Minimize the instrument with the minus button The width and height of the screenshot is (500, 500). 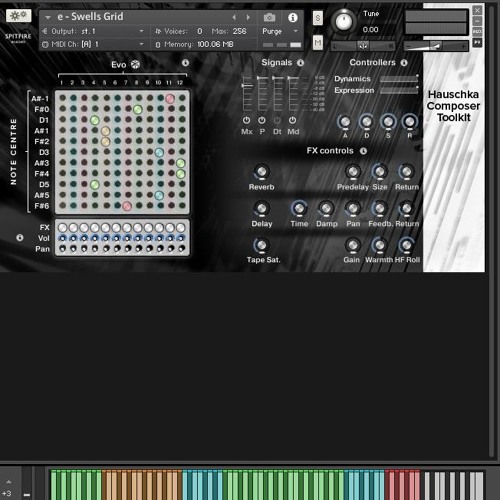click(477, 21)
